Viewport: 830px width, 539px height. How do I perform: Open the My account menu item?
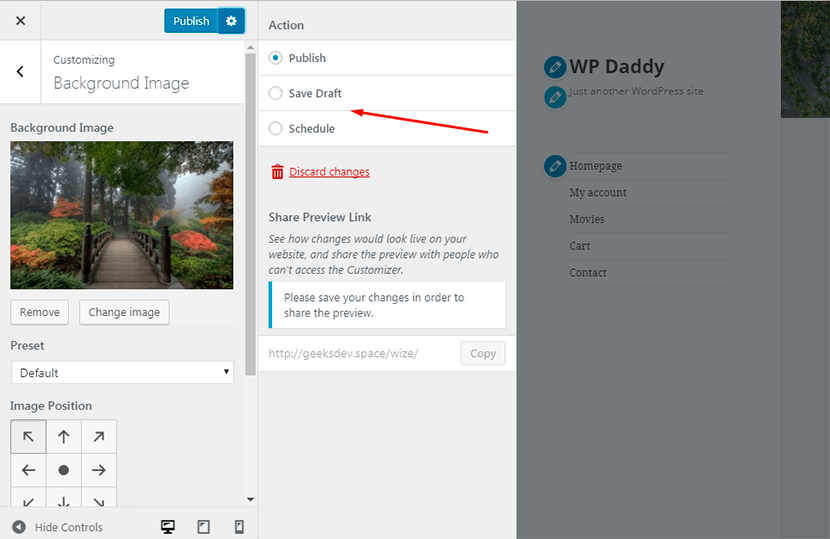coord(598,192)
